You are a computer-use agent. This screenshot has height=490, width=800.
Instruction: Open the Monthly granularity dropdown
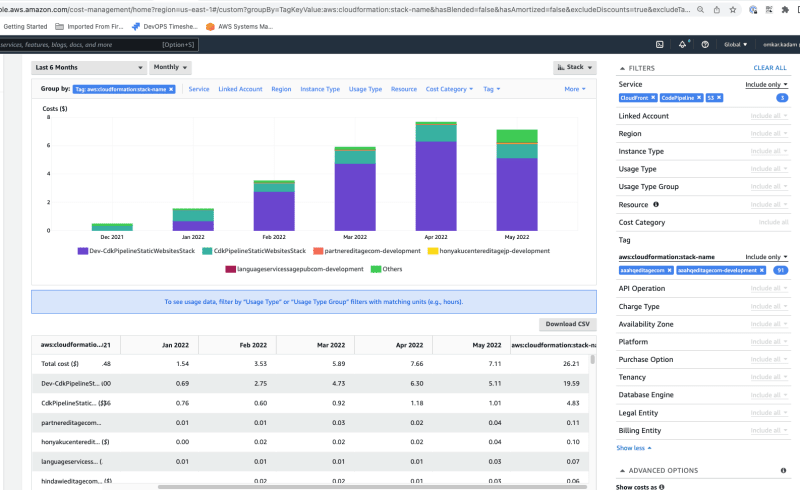point(170,67)
